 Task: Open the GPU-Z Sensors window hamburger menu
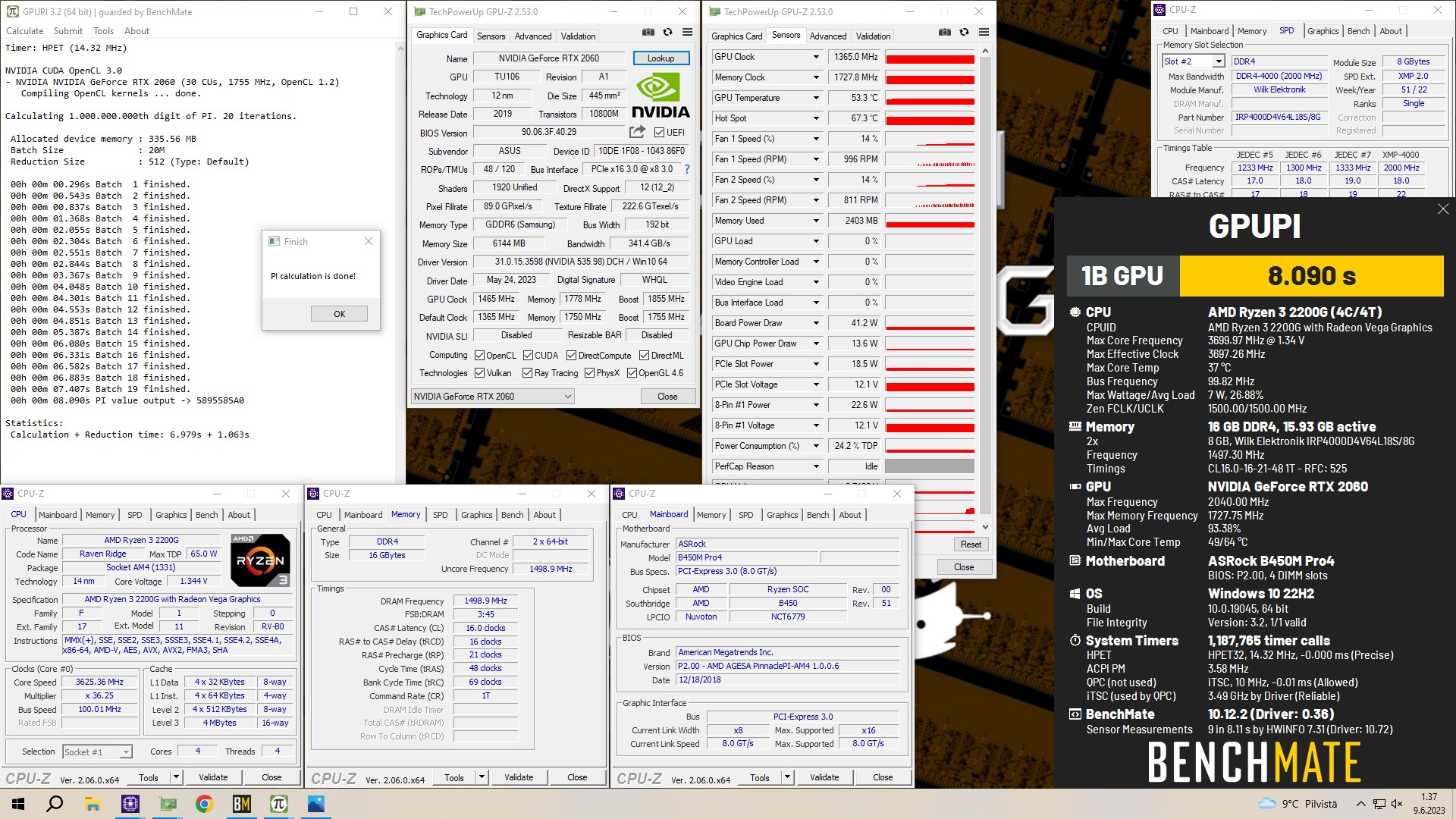point(984,33)
